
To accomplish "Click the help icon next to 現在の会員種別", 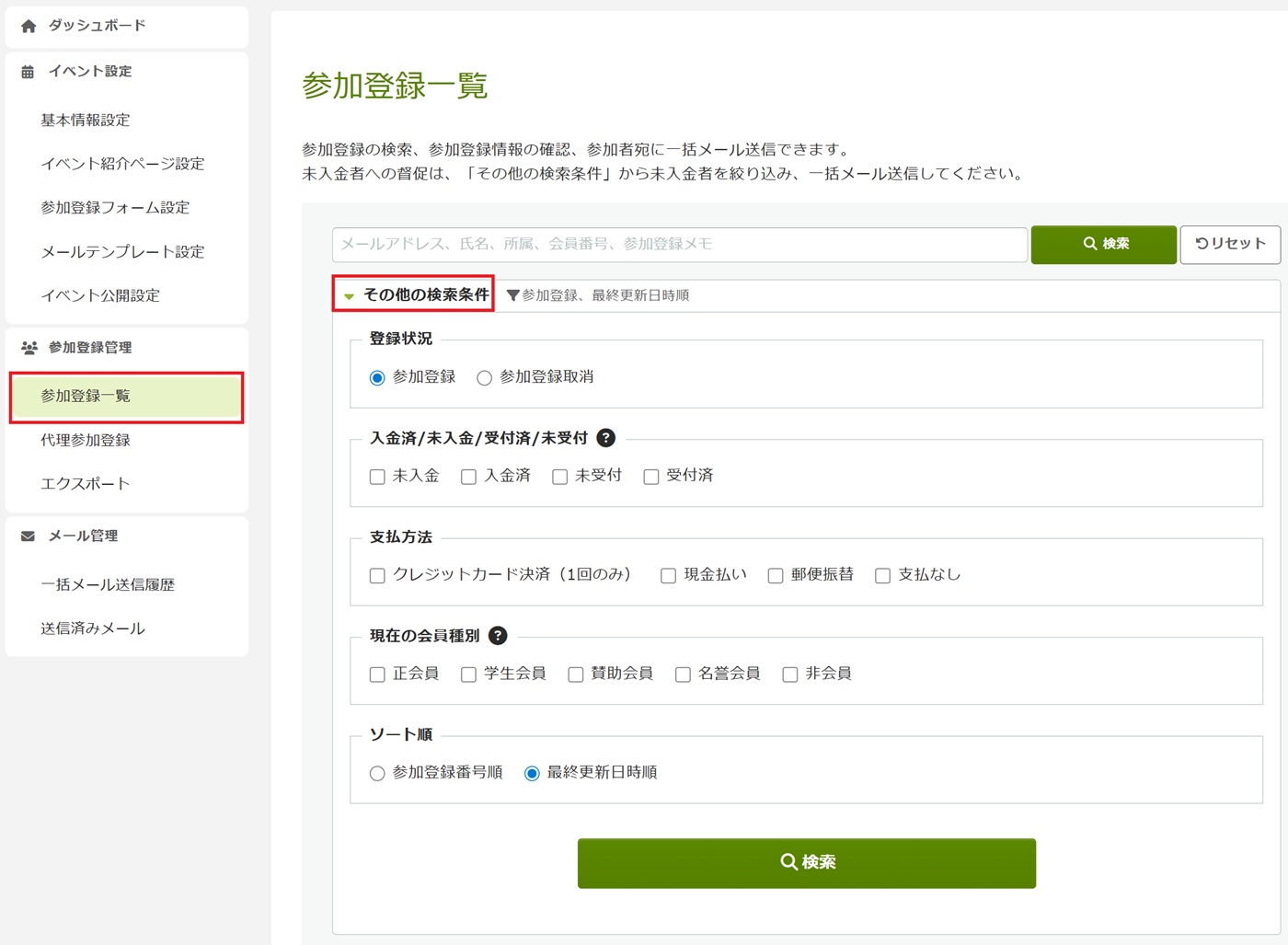I will pyautogui.click(x=498, y=636).
